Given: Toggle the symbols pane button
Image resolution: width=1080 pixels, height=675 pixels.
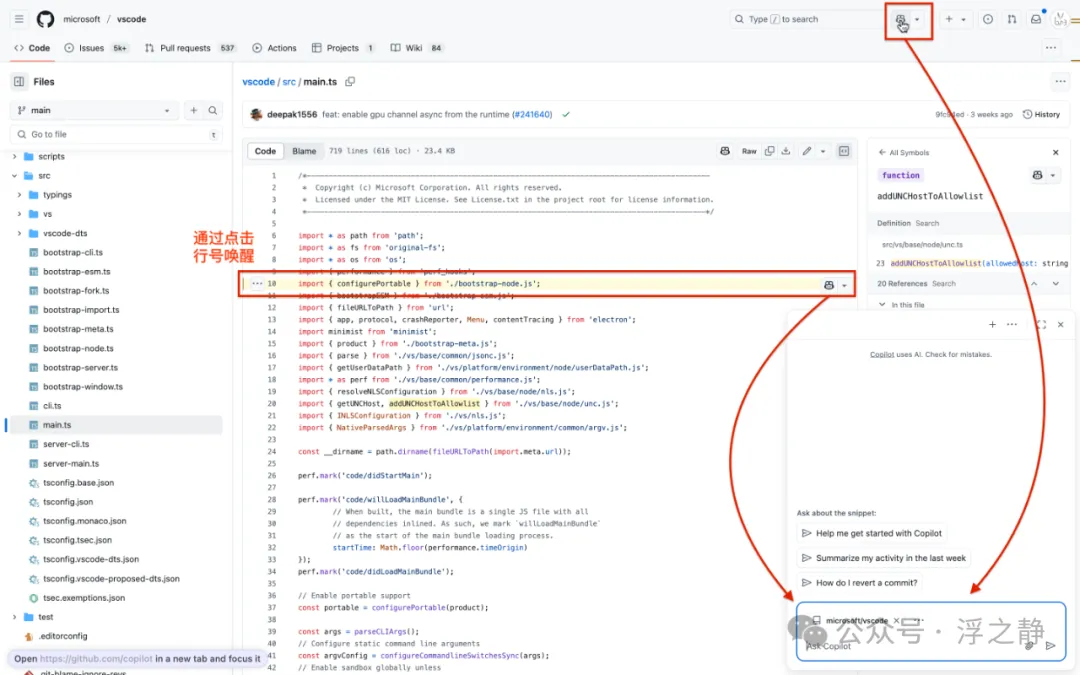Looking at the screenshot, I should pyautogui.click(x=844, y=151).
